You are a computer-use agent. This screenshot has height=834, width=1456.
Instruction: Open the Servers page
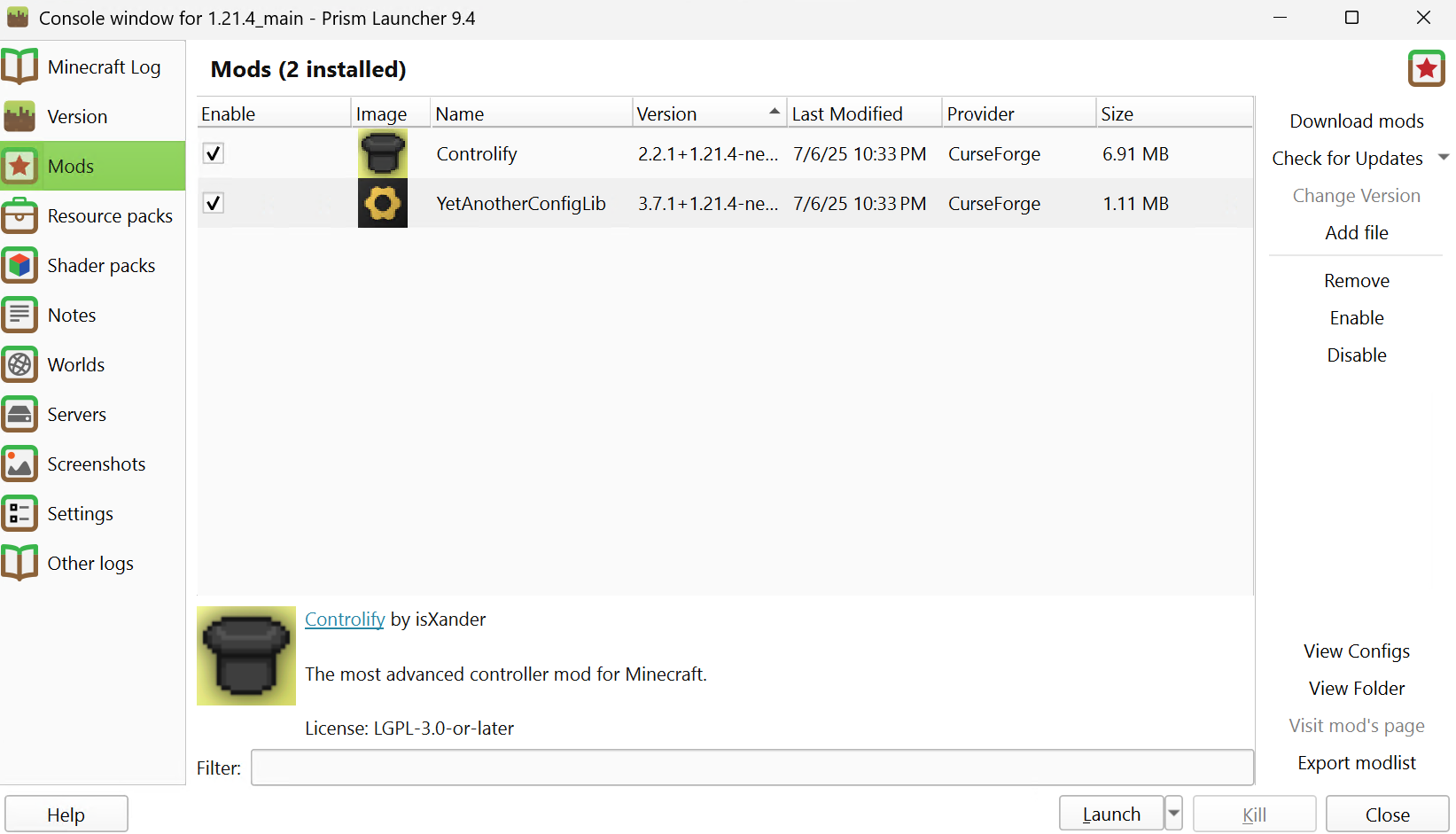pyautogui.click(x=93, y=414)
